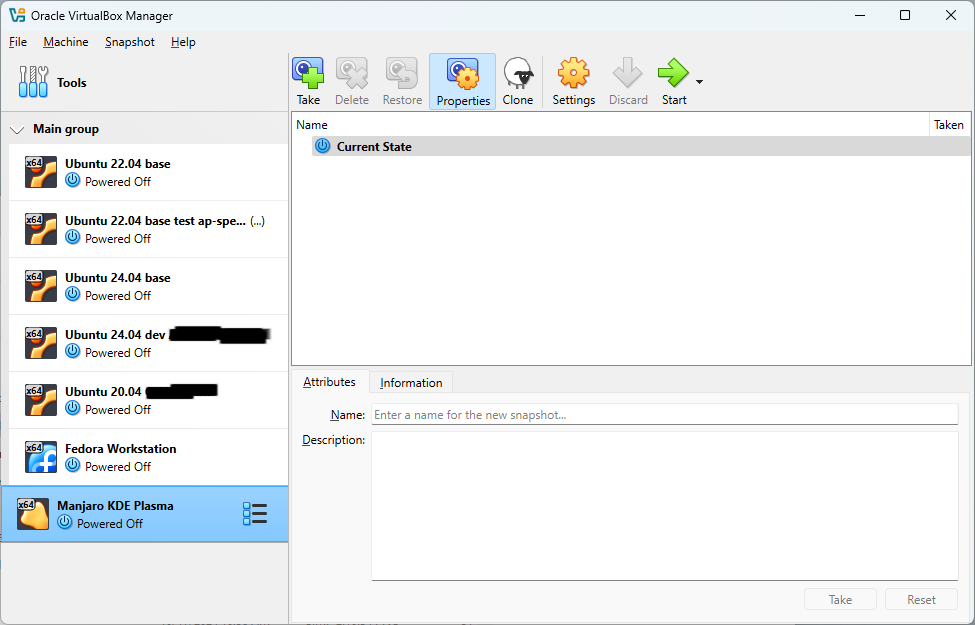Click the Take button at bottom
This screenshot has width=975, height=625.
(x=840, y=600)
